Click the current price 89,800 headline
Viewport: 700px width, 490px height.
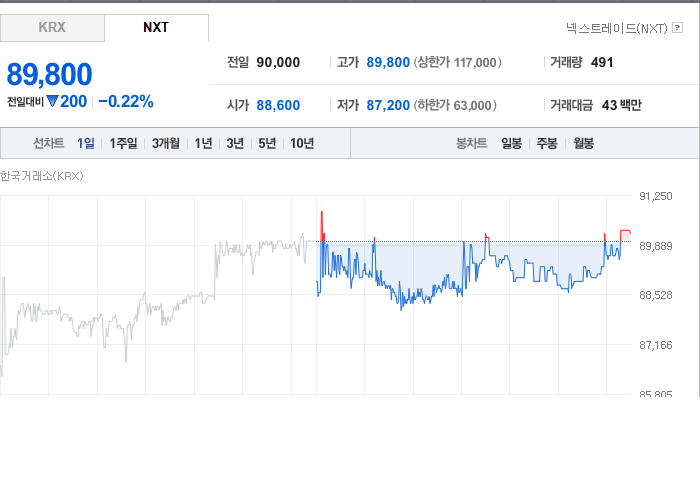[50, 74]
